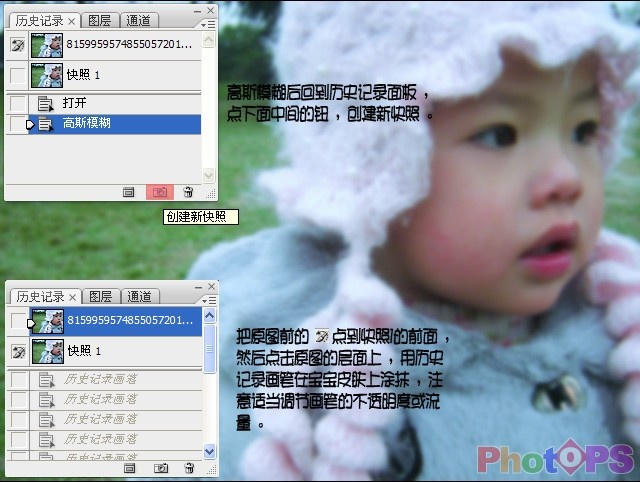The width and height of the screenshot is (640, 482).
Task: Switch to 通道 tab in lower panel
Action: click(x=139, y=296)
